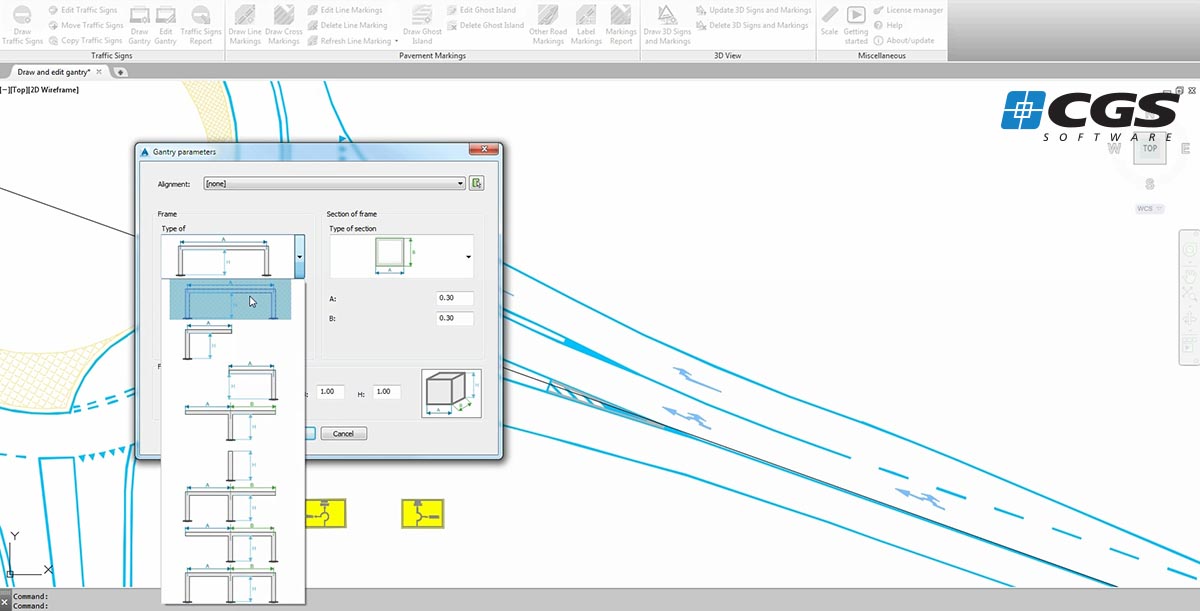Choose Move Traffic Signs command

point(84,25)
